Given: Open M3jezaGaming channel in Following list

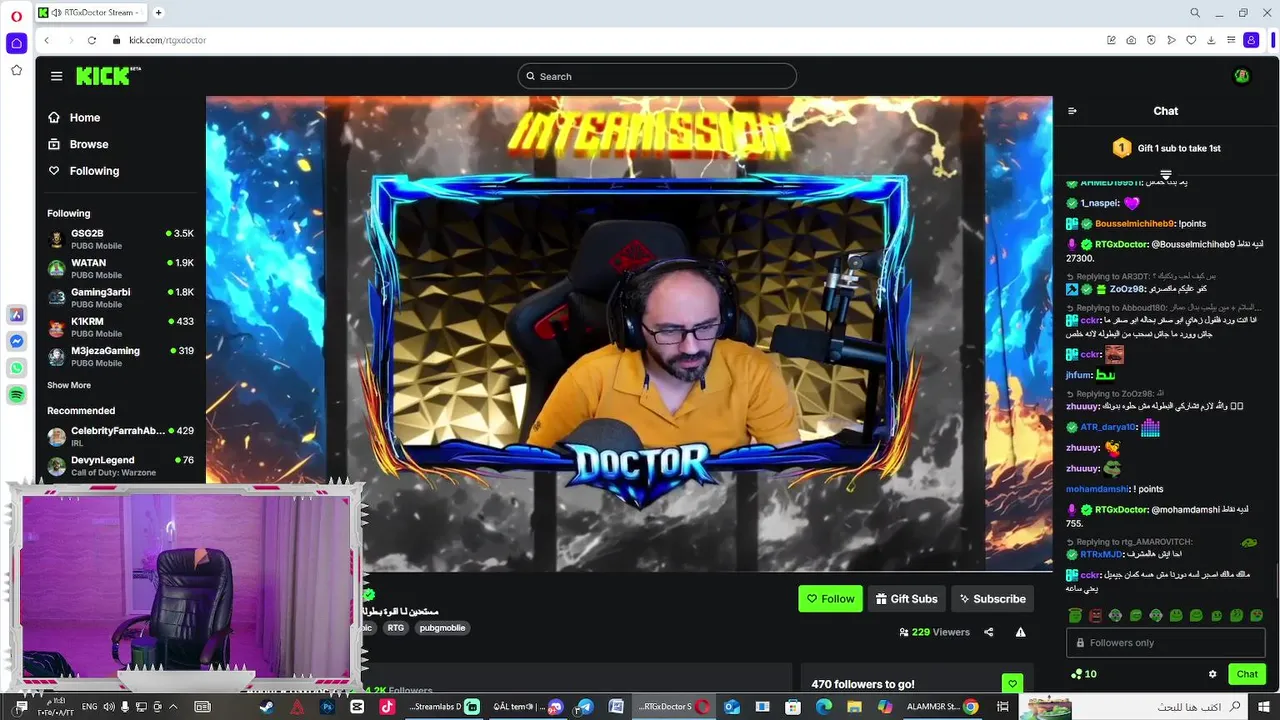Looking at the screenshot, I should click(120, 356).
